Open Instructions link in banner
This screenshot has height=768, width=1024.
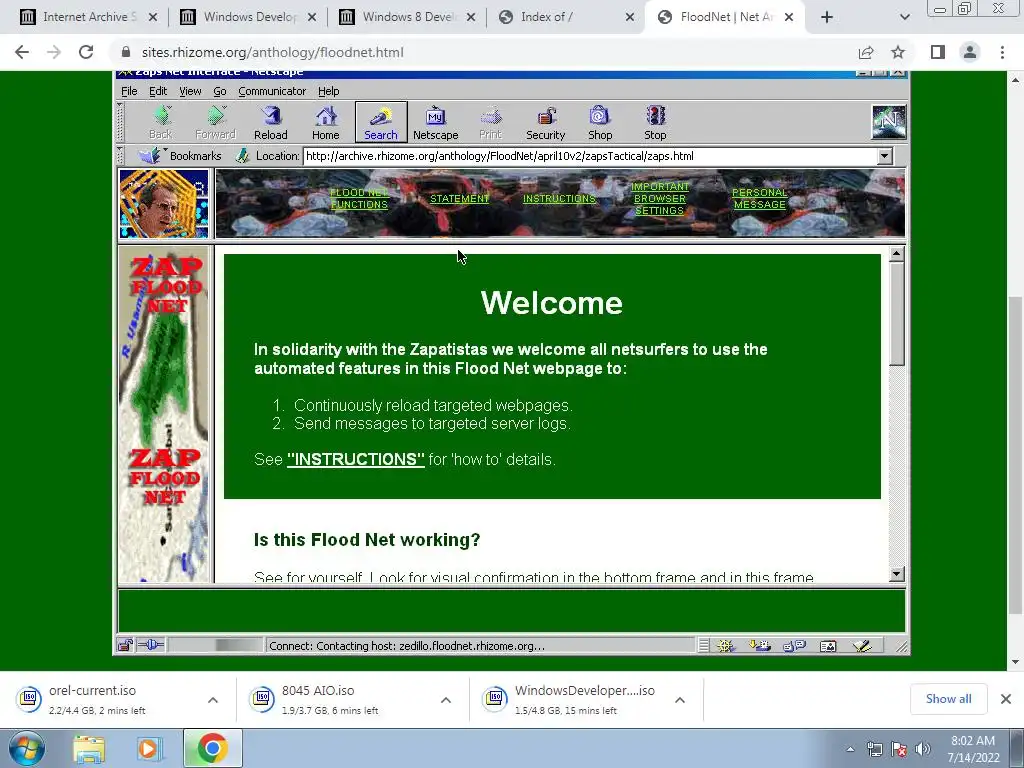(559, 199)
